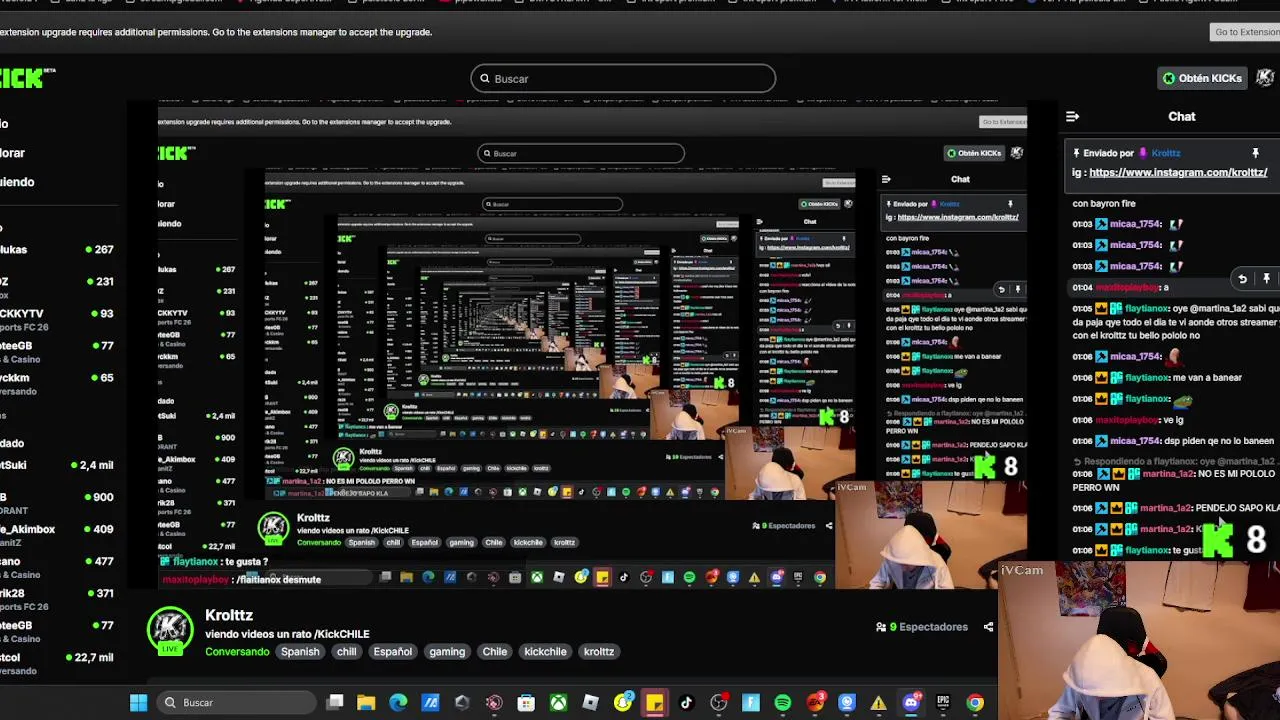Open Task View on the taskbar
The width and height of the screenshot is (1280, 720).
pyautogui.click(x=335, y=703)
